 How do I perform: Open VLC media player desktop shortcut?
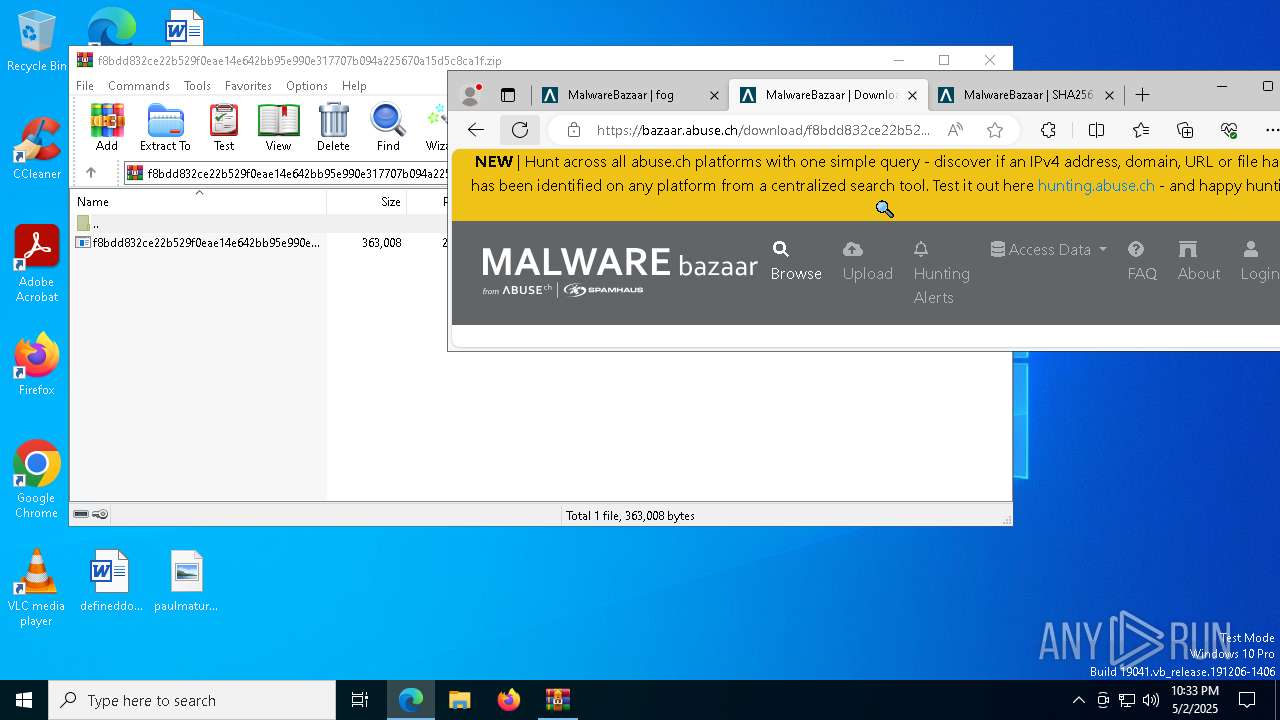[37, 588]
